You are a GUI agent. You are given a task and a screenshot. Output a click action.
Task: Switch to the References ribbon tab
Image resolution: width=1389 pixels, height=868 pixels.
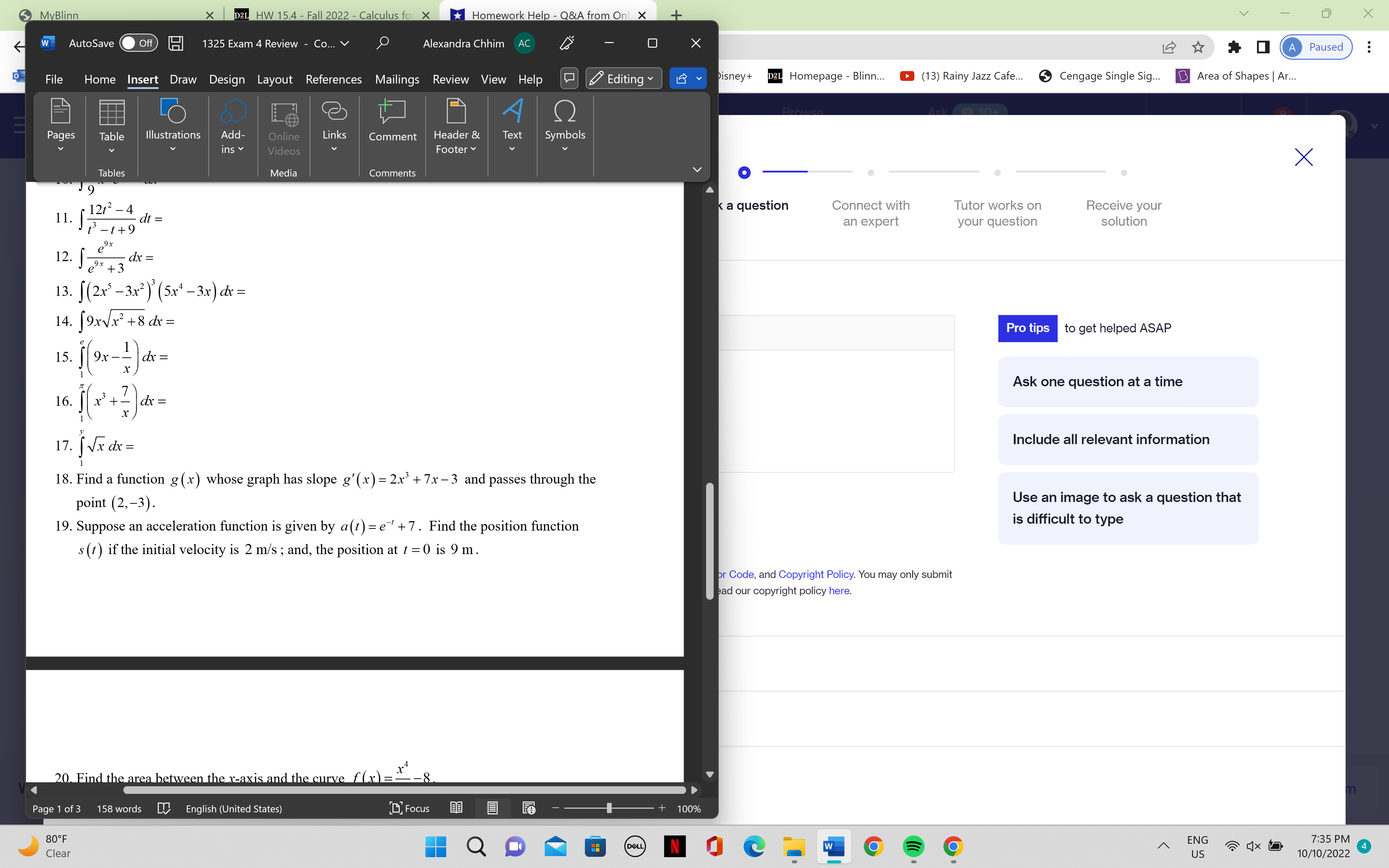[334, 79]
